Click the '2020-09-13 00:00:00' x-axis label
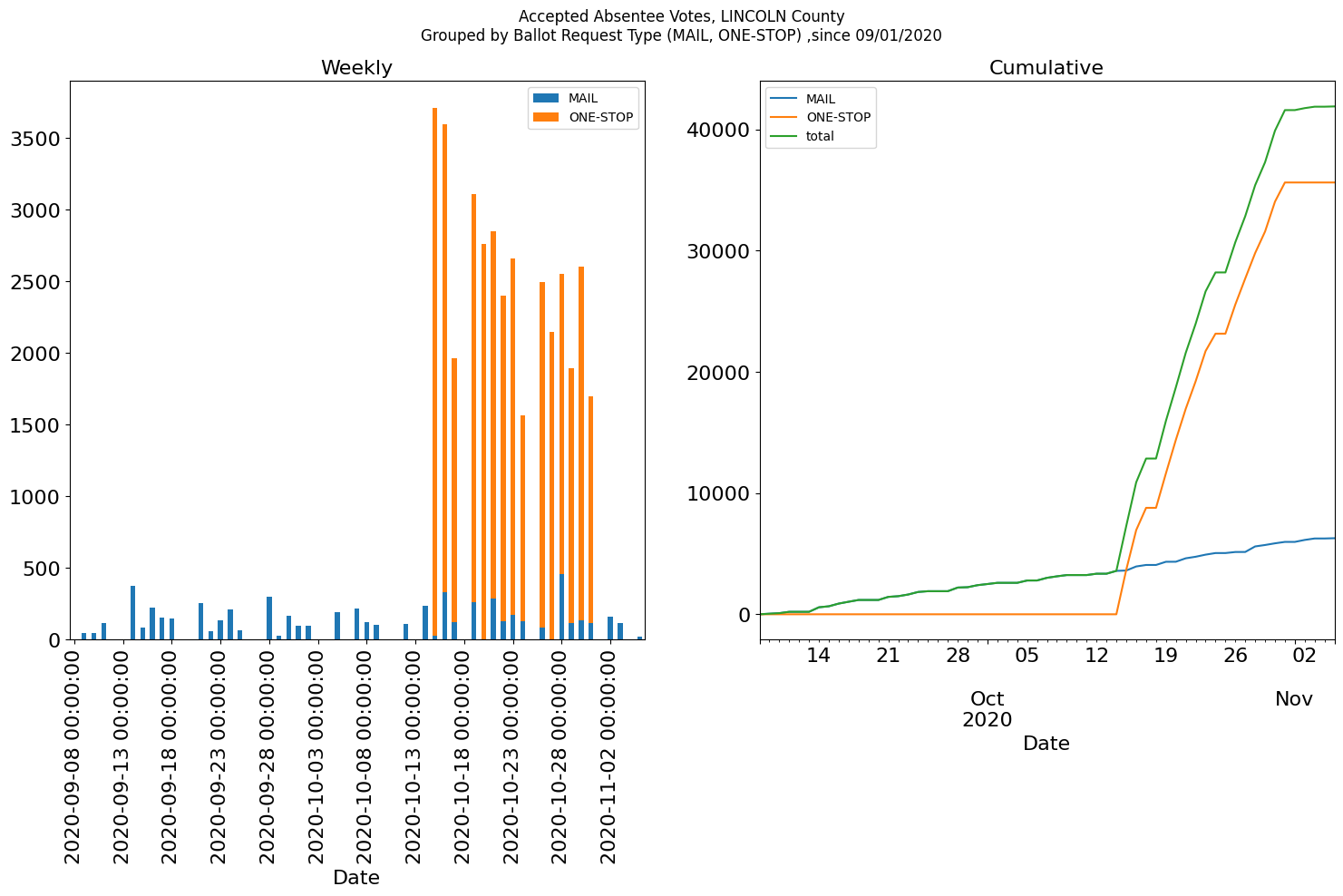 coord(122,755)
